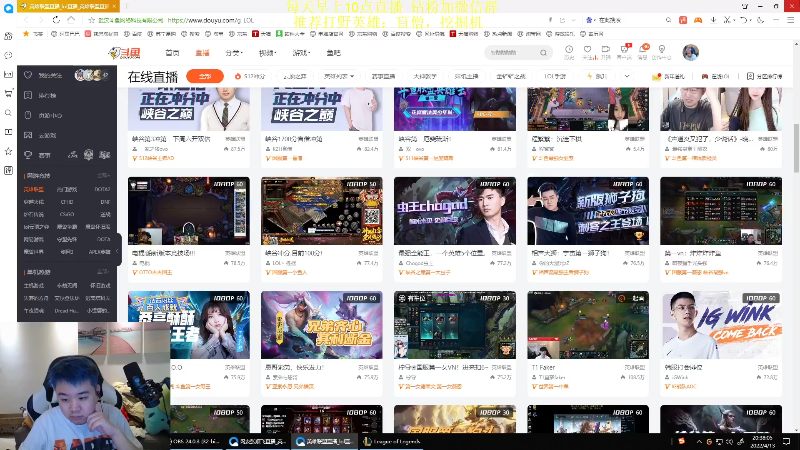The height and width of the screenshot is (450, 800).
Task: Click the CS:GO category link in the sidebar
Action: point(67,214)
